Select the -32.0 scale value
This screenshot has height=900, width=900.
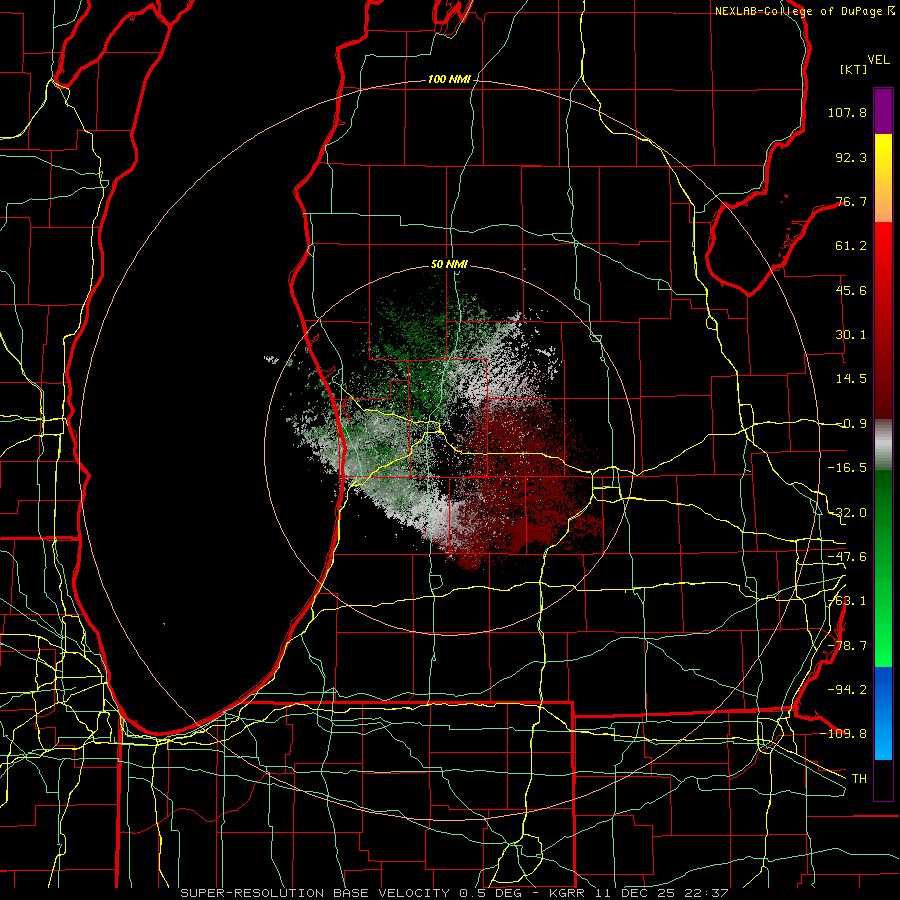pos(847,513)
